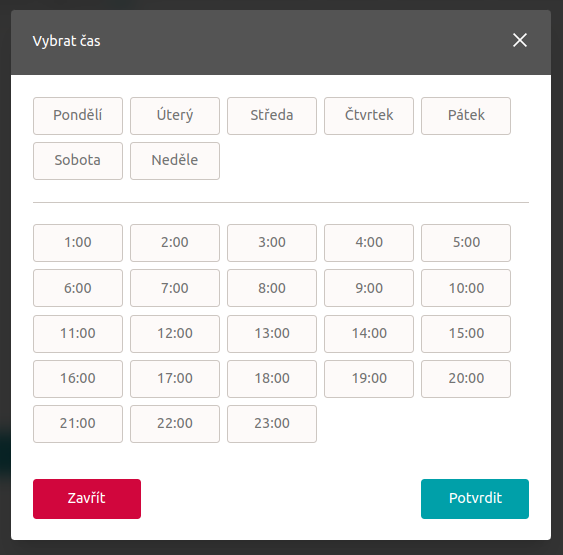Confirm selection with Potvrdit button
The width and height of the screenshot is (563, 555).
click(475, 499)
